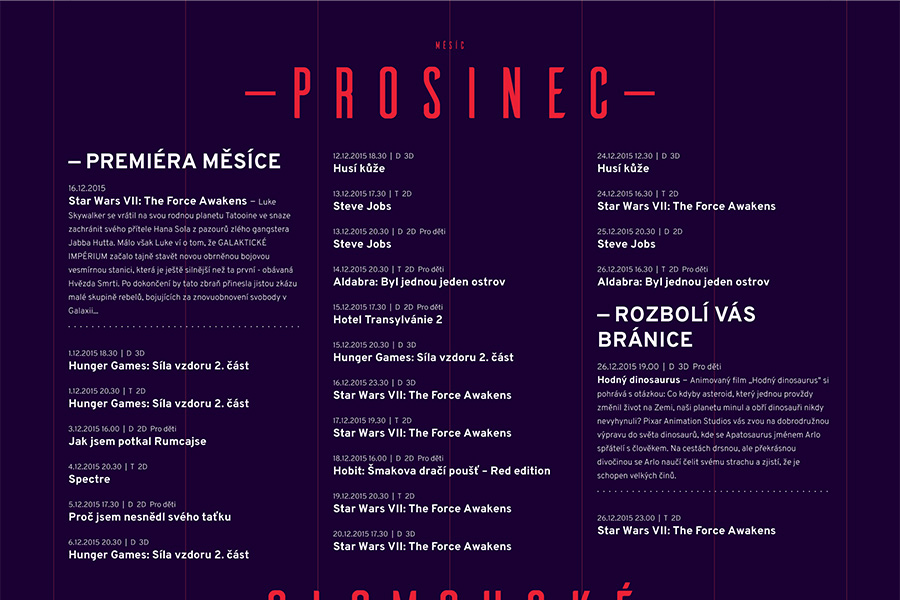Image resolution: width=900 pixels, height=600 pixels.
Task: Click Star Wars VII screening on 26.12.2015 at 23.00
Action: (x=686, y=531)
